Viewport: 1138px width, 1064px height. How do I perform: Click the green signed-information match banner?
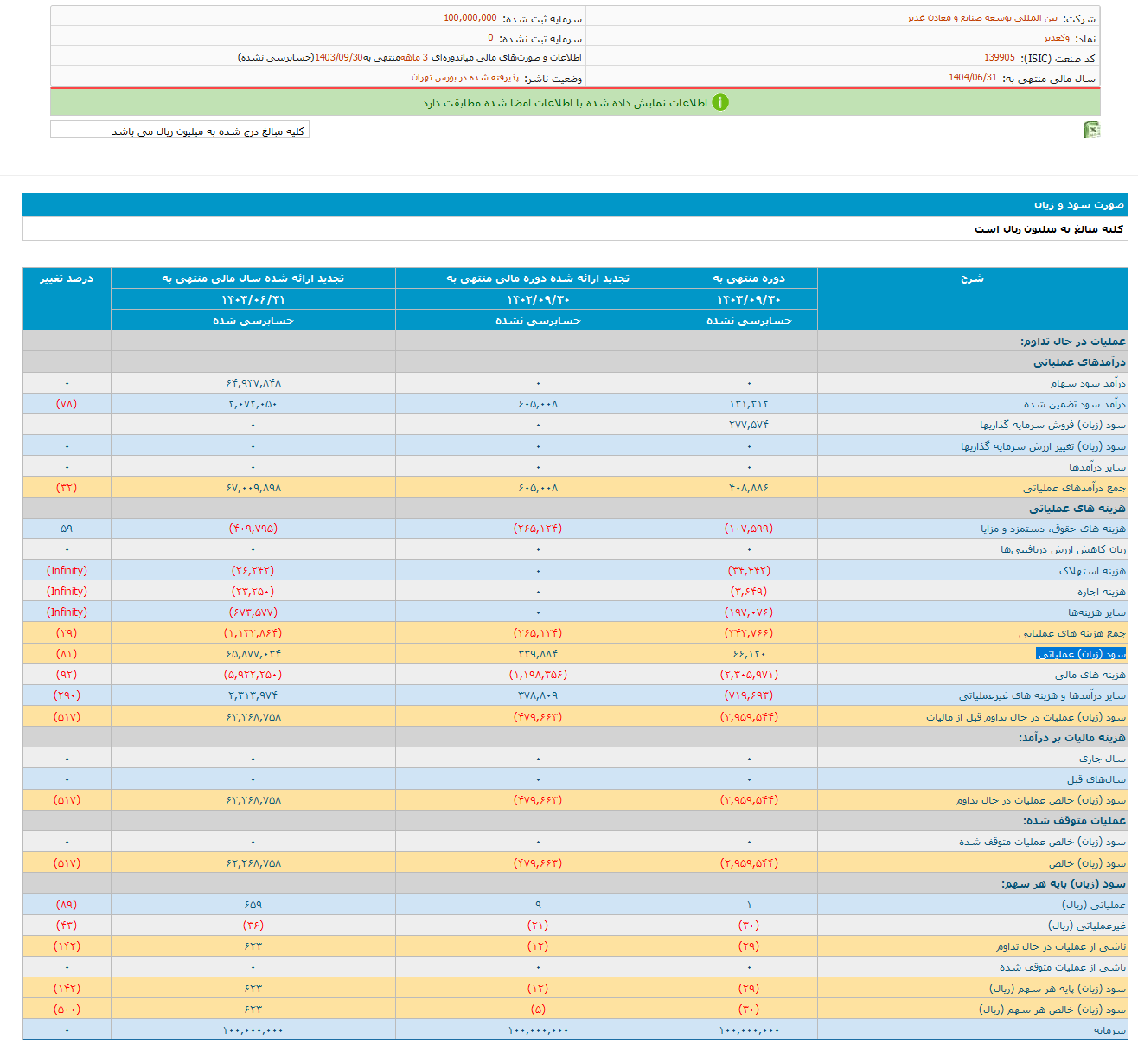click(x=575, y=103)
